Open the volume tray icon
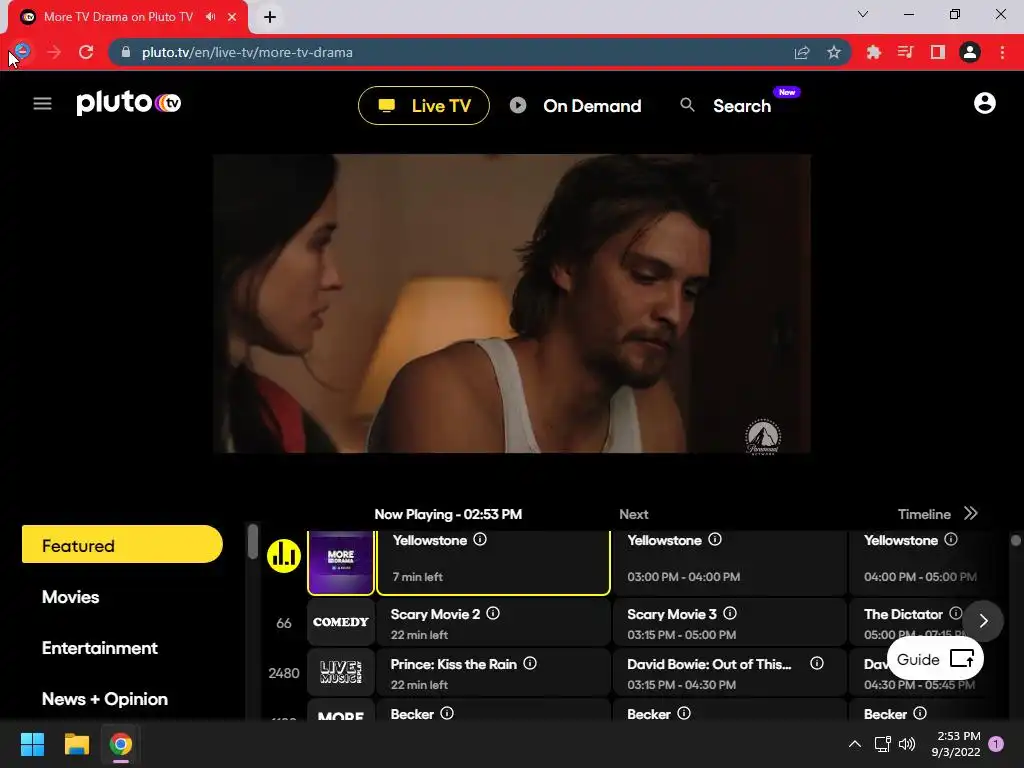 (907, 744)
